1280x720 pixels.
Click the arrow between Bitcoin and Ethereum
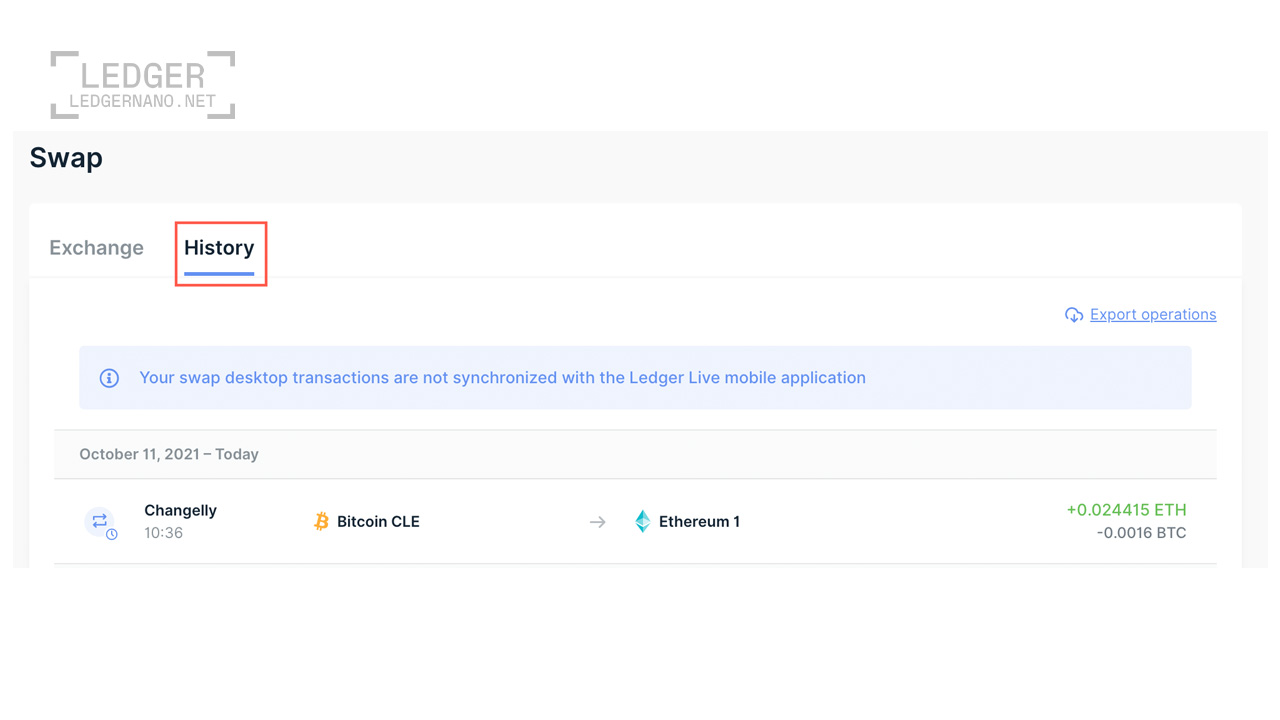pos(597,522)
